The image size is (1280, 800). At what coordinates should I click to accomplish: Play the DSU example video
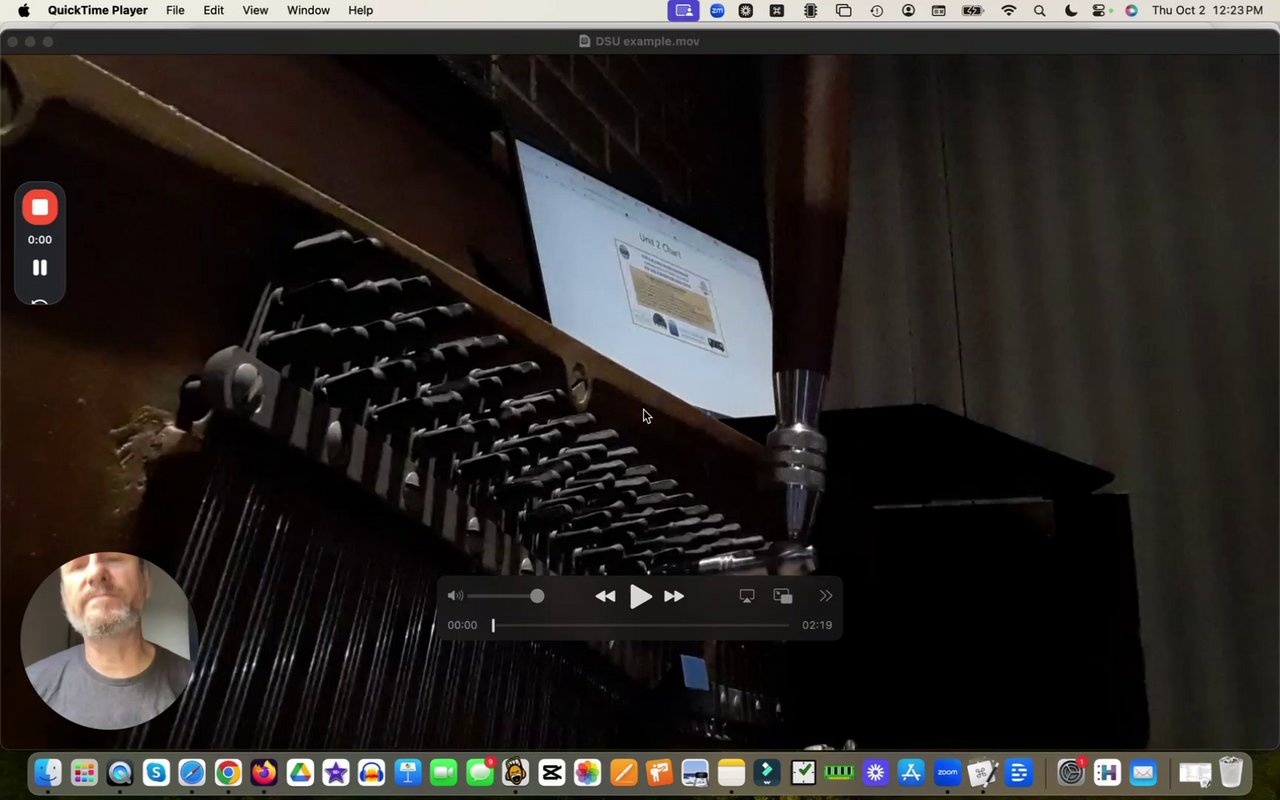(x=640, y=597)
